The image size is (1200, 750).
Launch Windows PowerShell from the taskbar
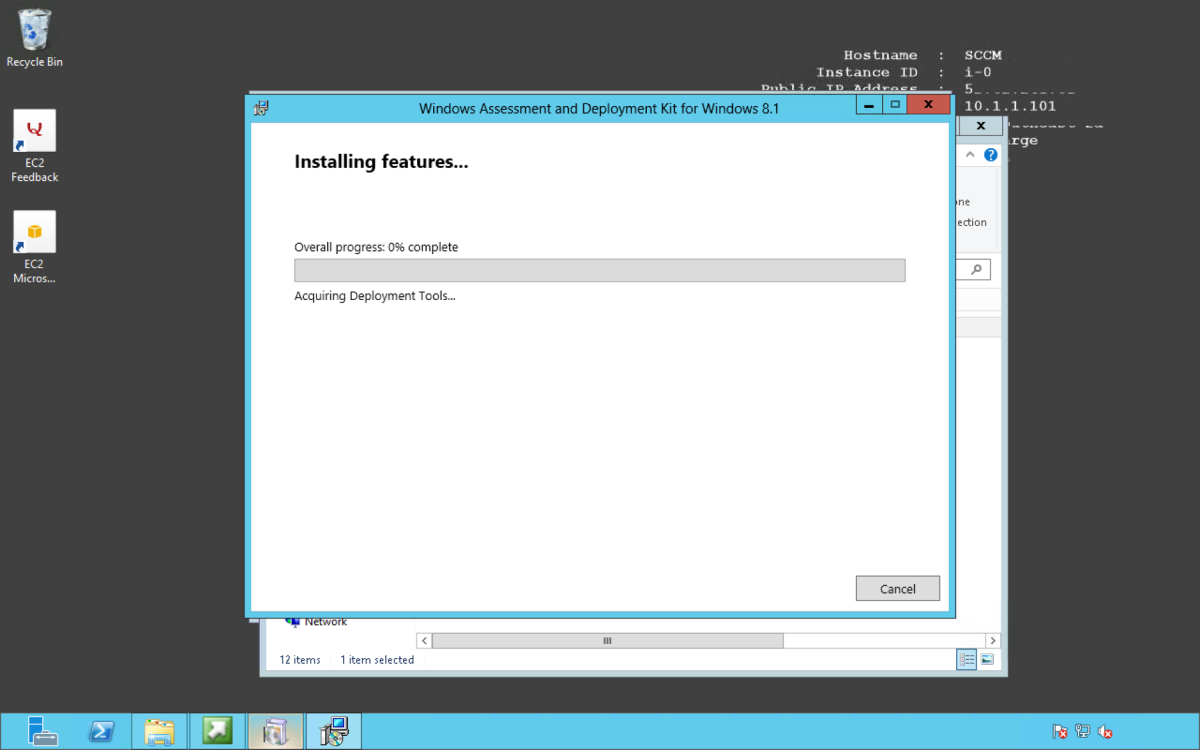[101, 731]
